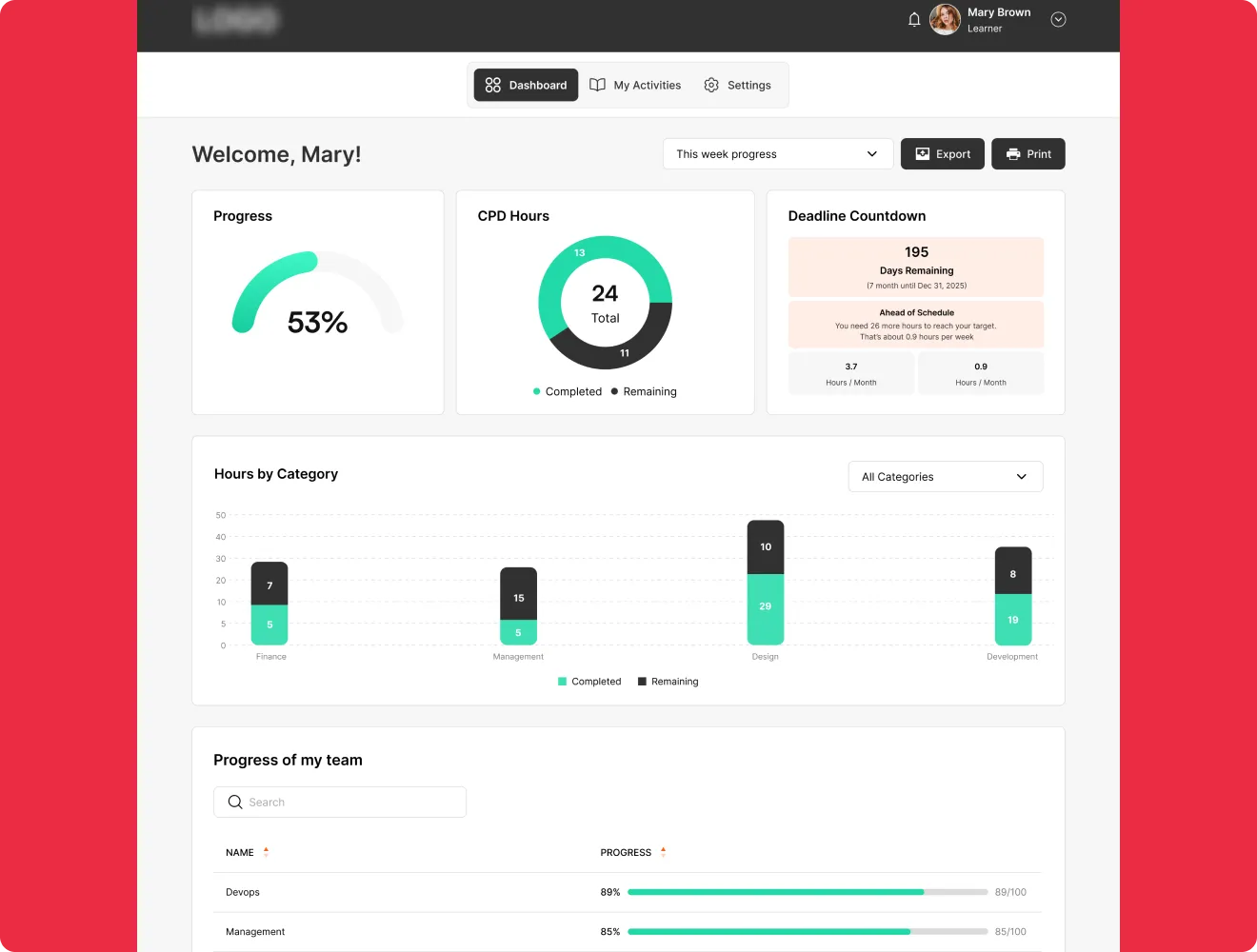
Task: Click the Export button
Action: click(942, 154)
